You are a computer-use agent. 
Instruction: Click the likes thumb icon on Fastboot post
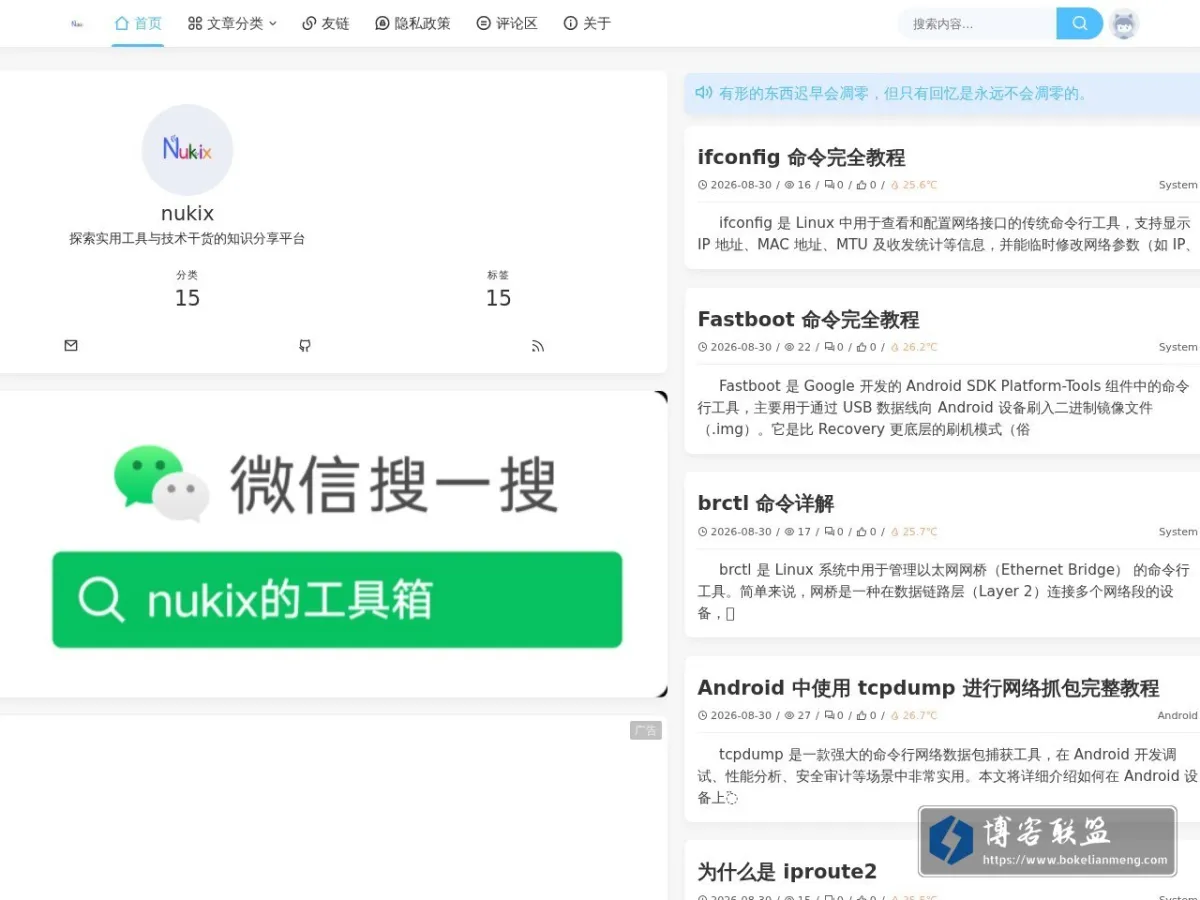(861, 347)
